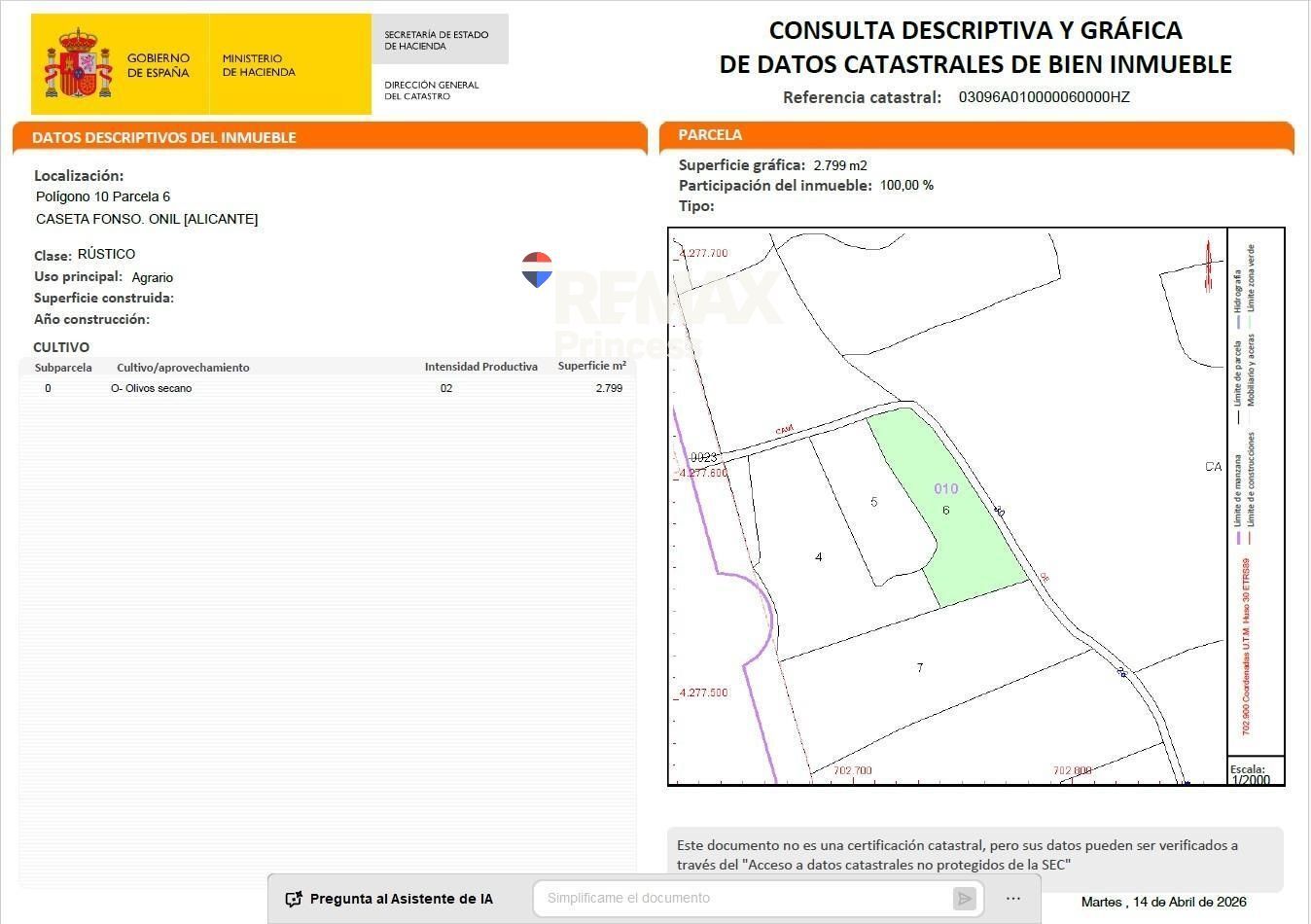Click 'Pregunta al Asistente de IA' label
This screenshot has width=1311, height=924.
pos(401,899)
